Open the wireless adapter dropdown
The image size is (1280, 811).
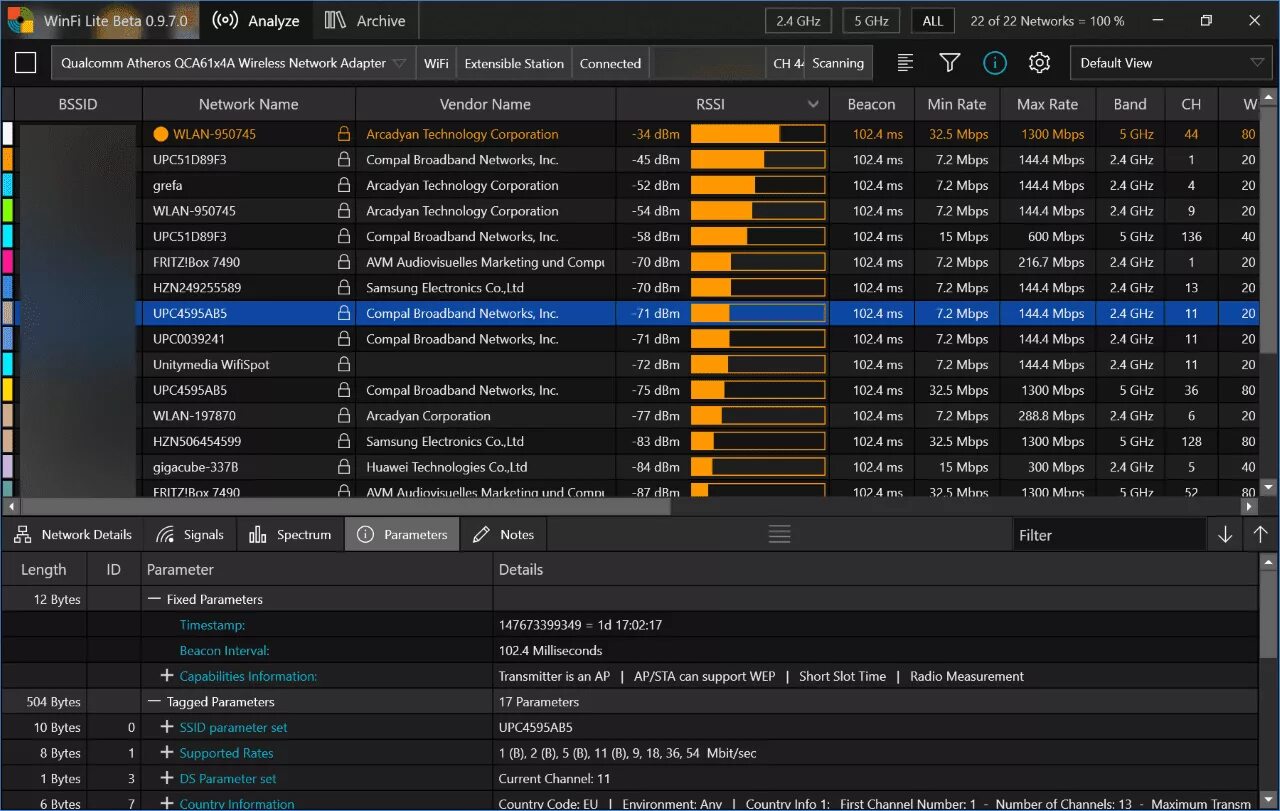(233, 63)
